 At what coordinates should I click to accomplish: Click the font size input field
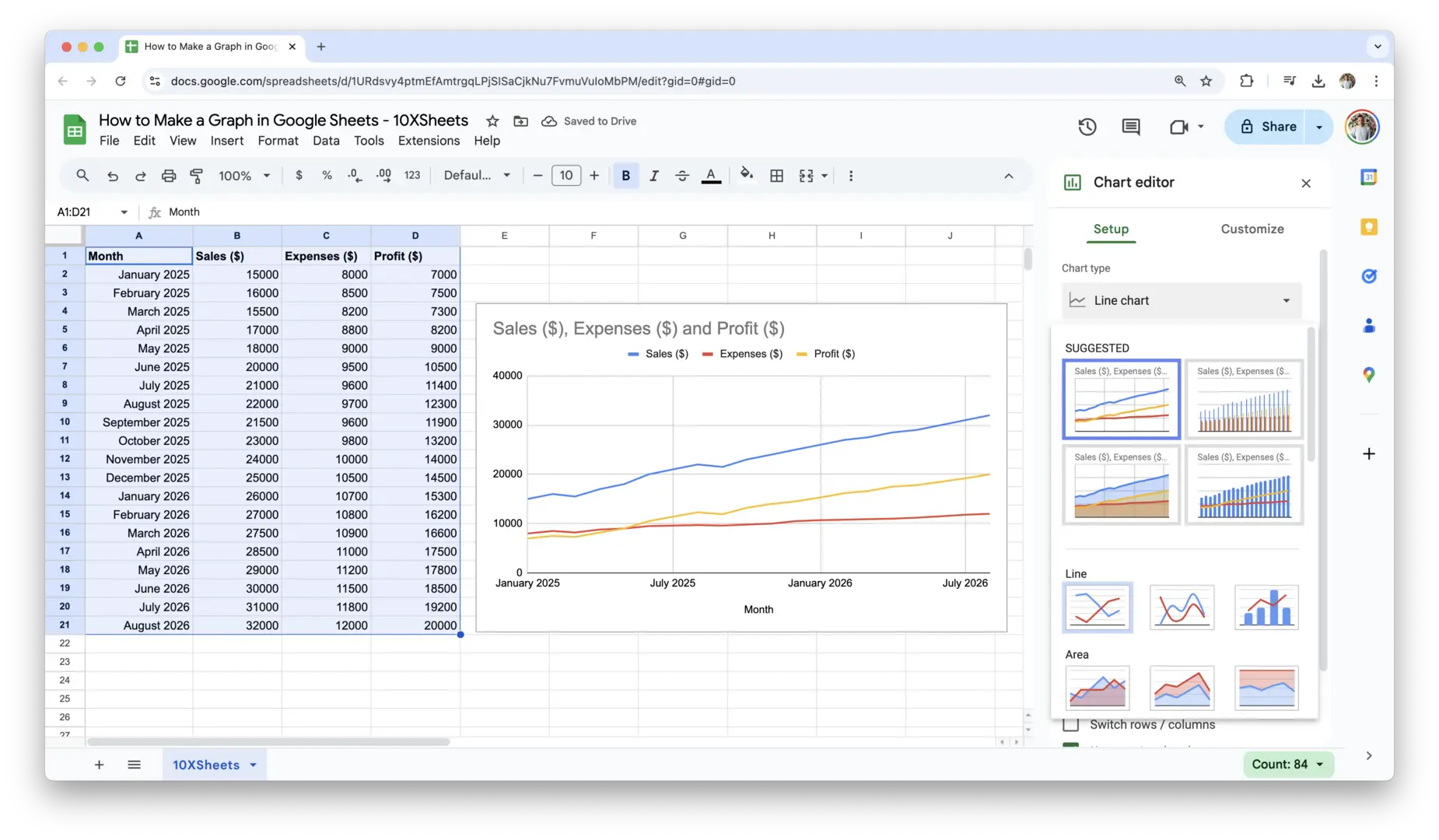click(x=566, y=176)
